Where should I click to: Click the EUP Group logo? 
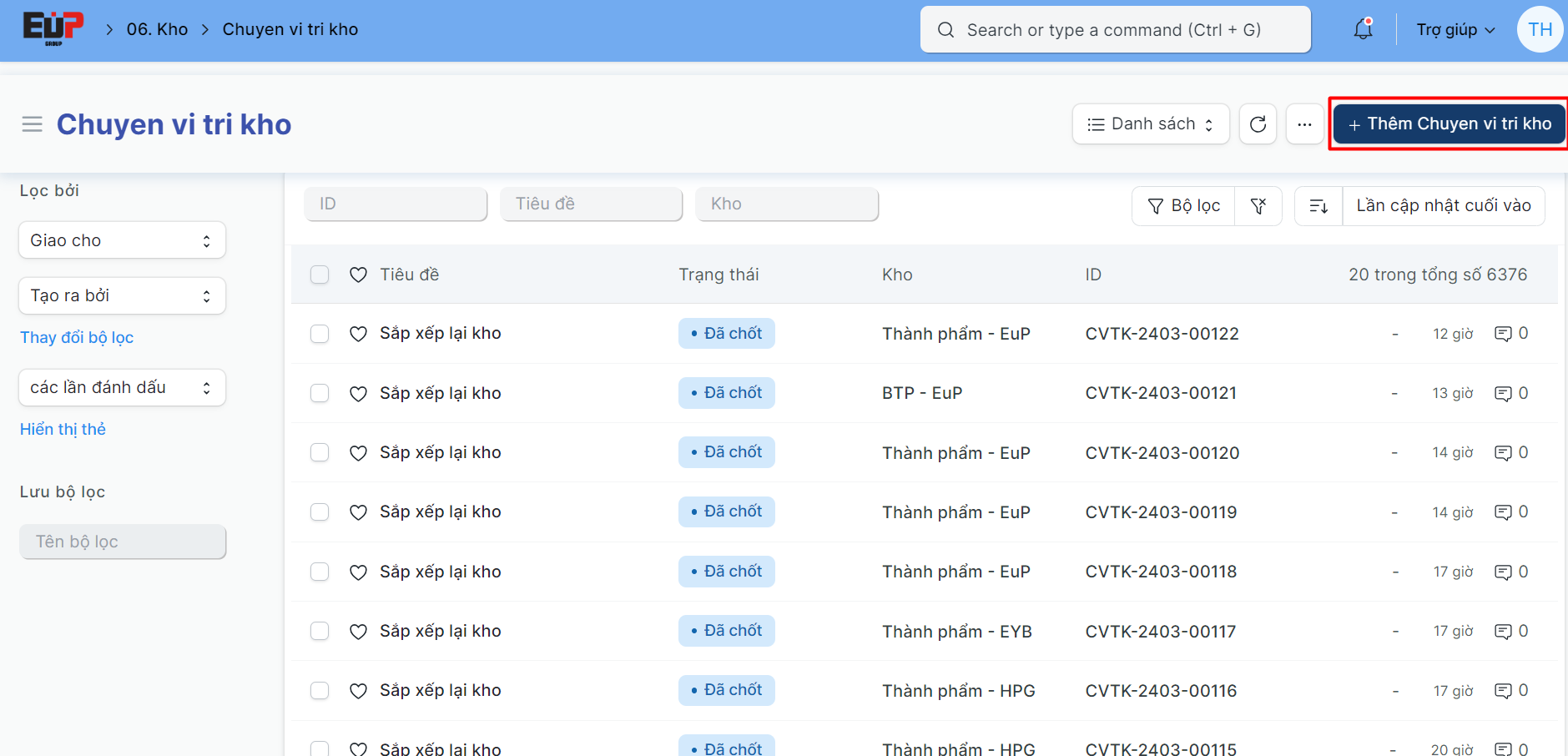(x=53, y=28)
